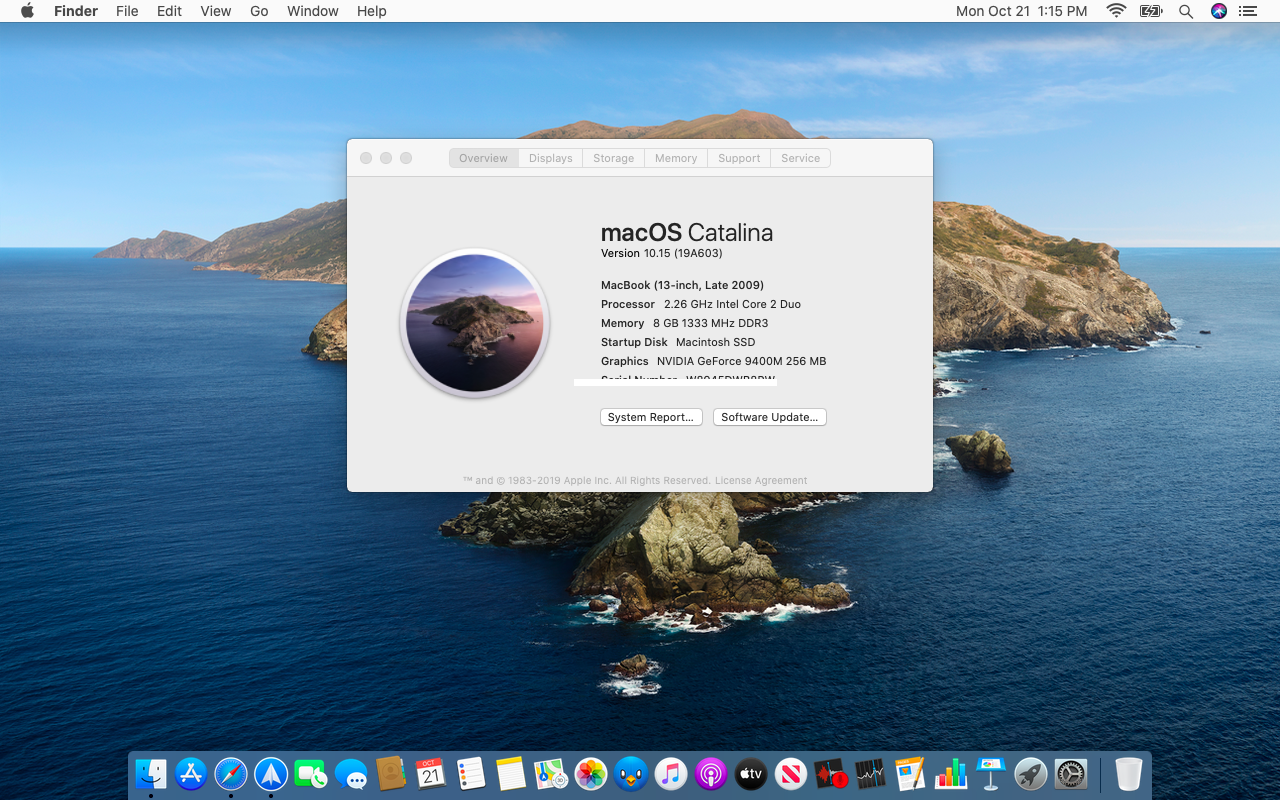
Task: Open Spotlight search magnifier icon
Action: click(x=1186, y=11)
